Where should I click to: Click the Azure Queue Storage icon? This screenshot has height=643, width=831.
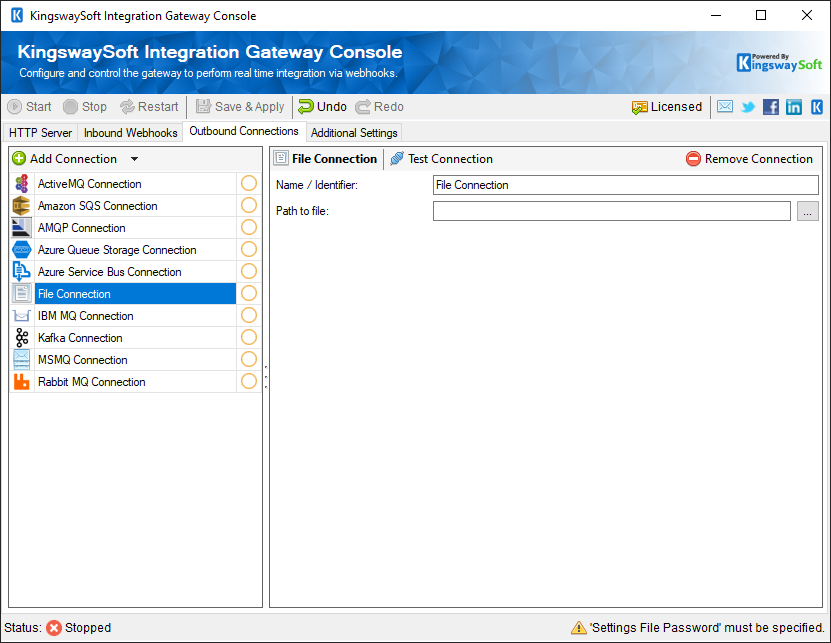pos(21,250)
